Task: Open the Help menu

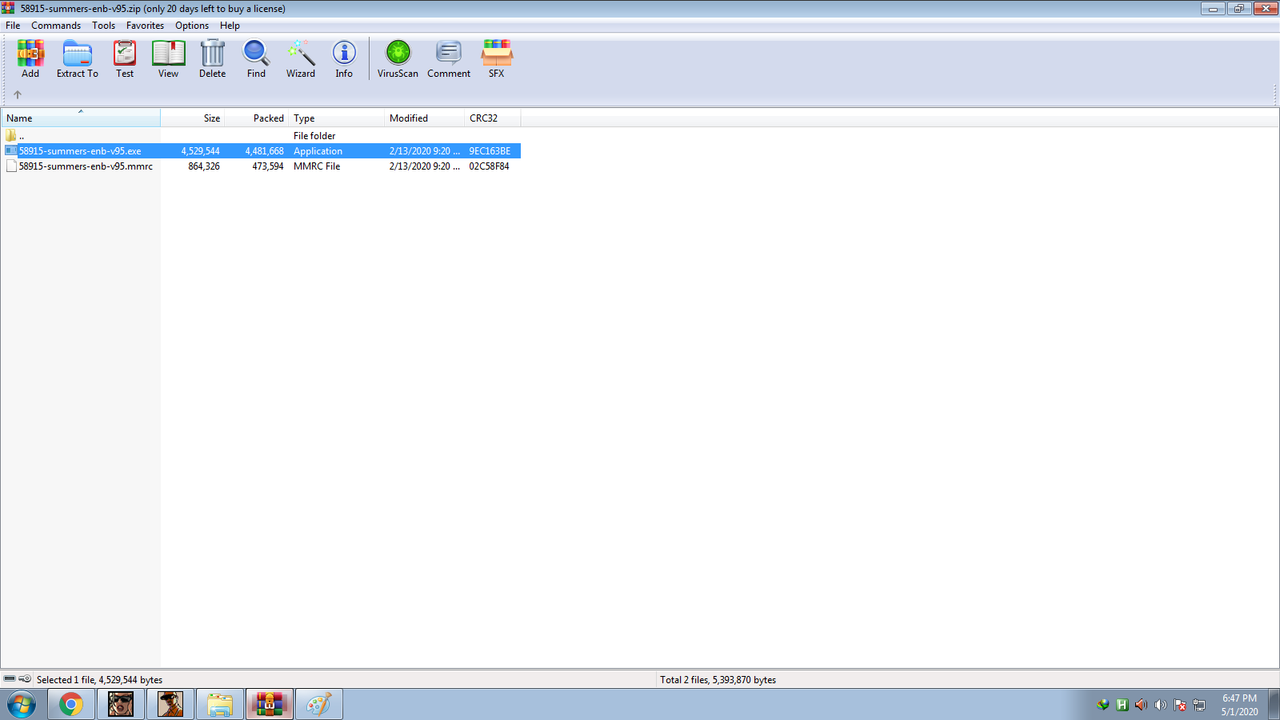Action: [x=230, y=25]
